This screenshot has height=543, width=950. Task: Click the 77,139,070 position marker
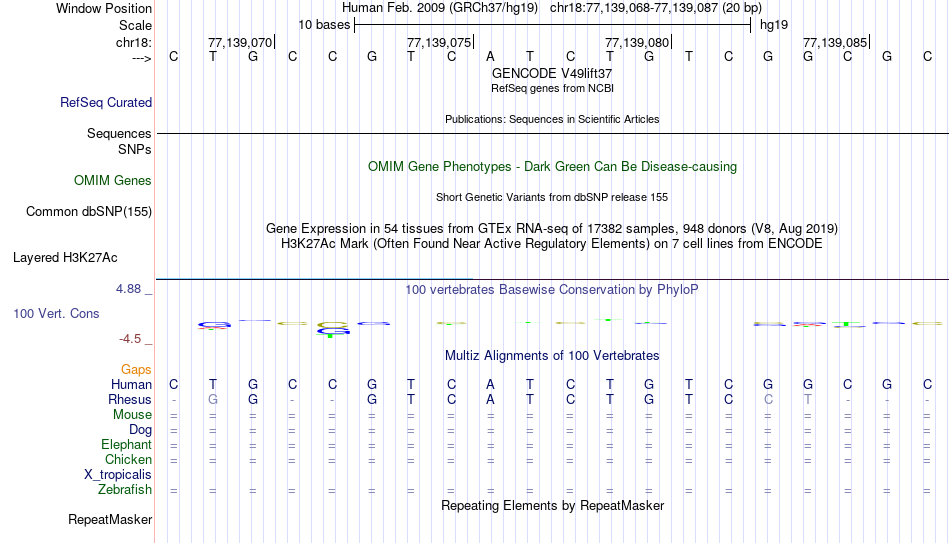click(x=240, y=42)
